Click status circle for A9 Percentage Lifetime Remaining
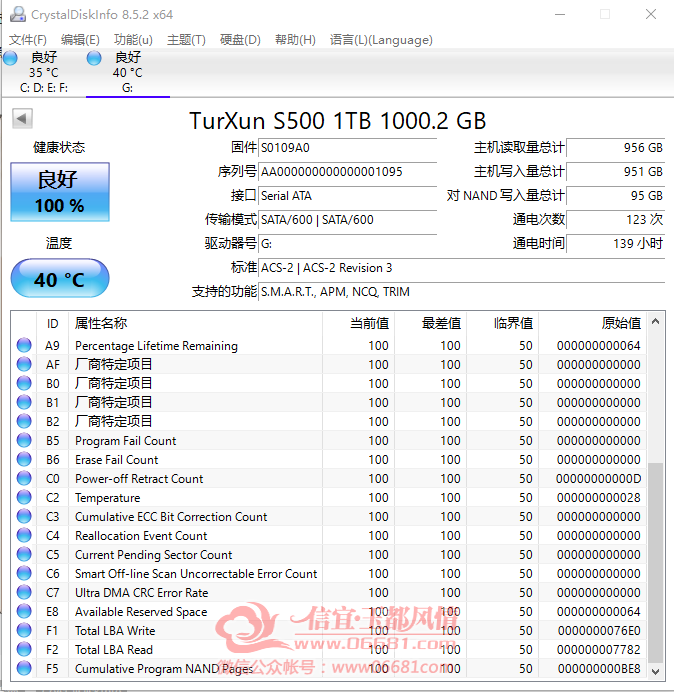This screenshot has width=674, height=692. pos(24,345)
